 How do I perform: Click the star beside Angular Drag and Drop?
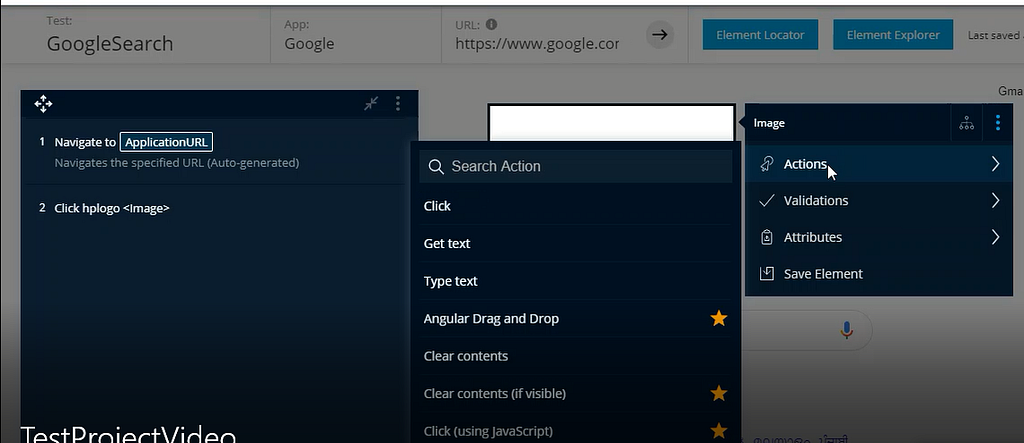point(718,318)
